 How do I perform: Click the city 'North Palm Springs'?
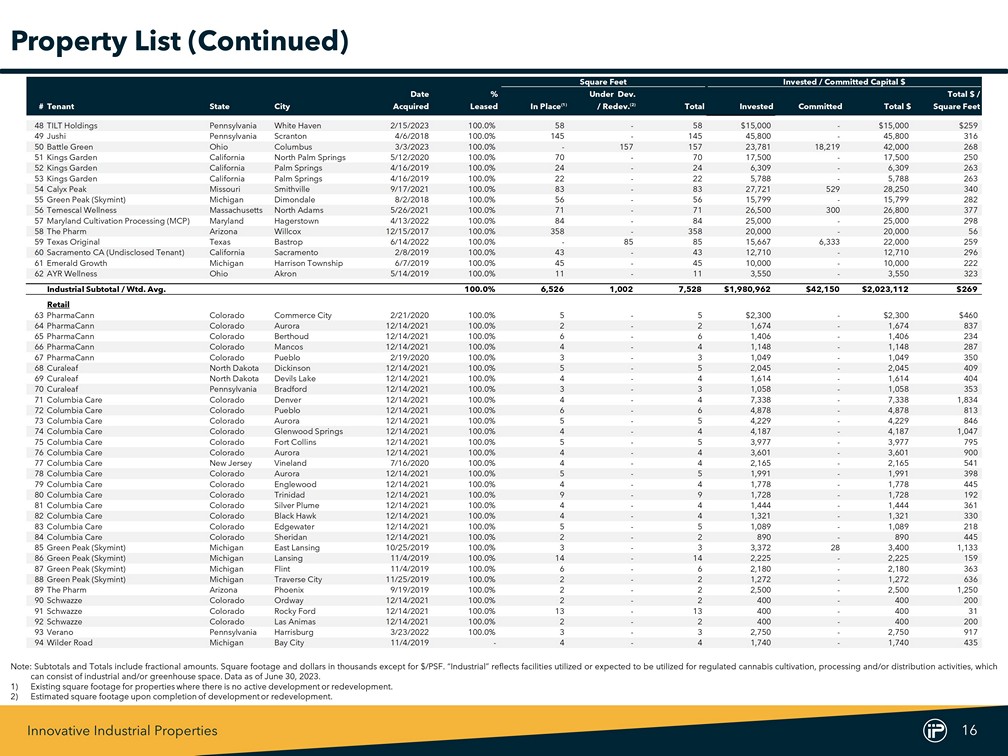point(310,158)
